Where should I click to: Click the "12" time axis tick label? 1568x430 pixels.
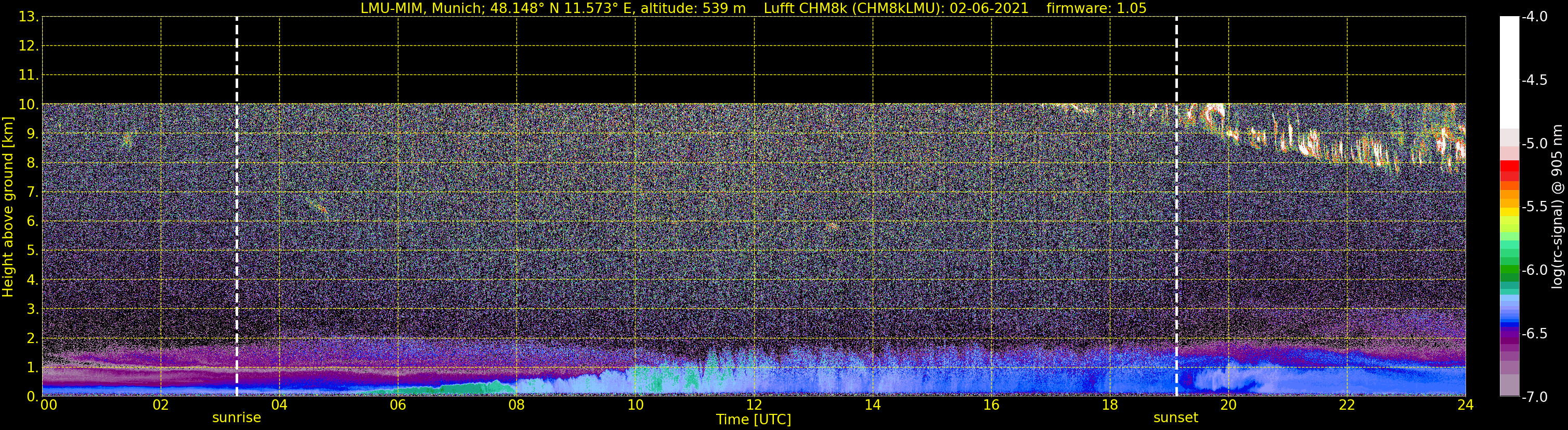click(754, 405)
